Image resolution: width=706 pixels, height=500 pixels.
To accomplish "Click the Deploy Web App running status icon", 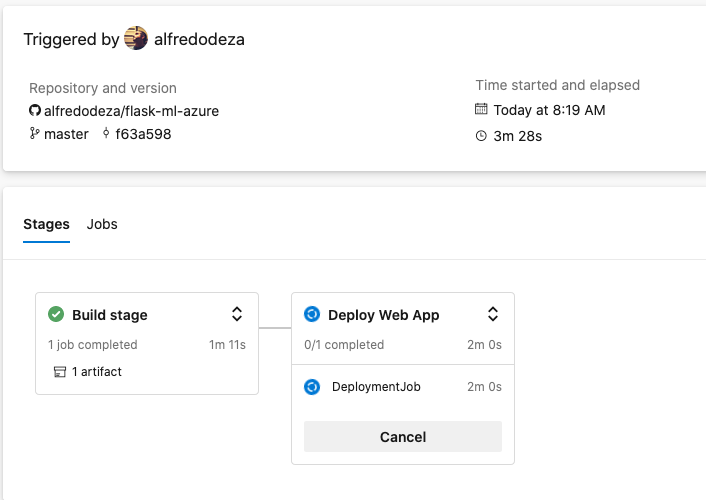I will click(x=312, y=315).
